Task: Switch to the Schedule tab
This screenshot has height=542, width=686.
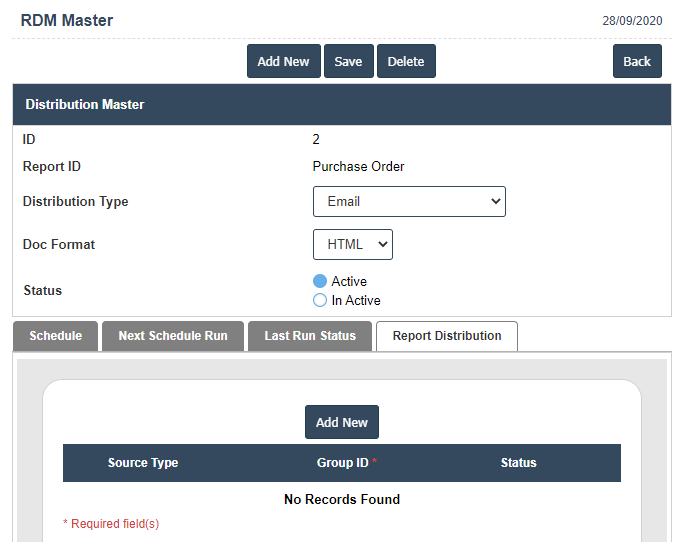Action: tap(55, 336)
